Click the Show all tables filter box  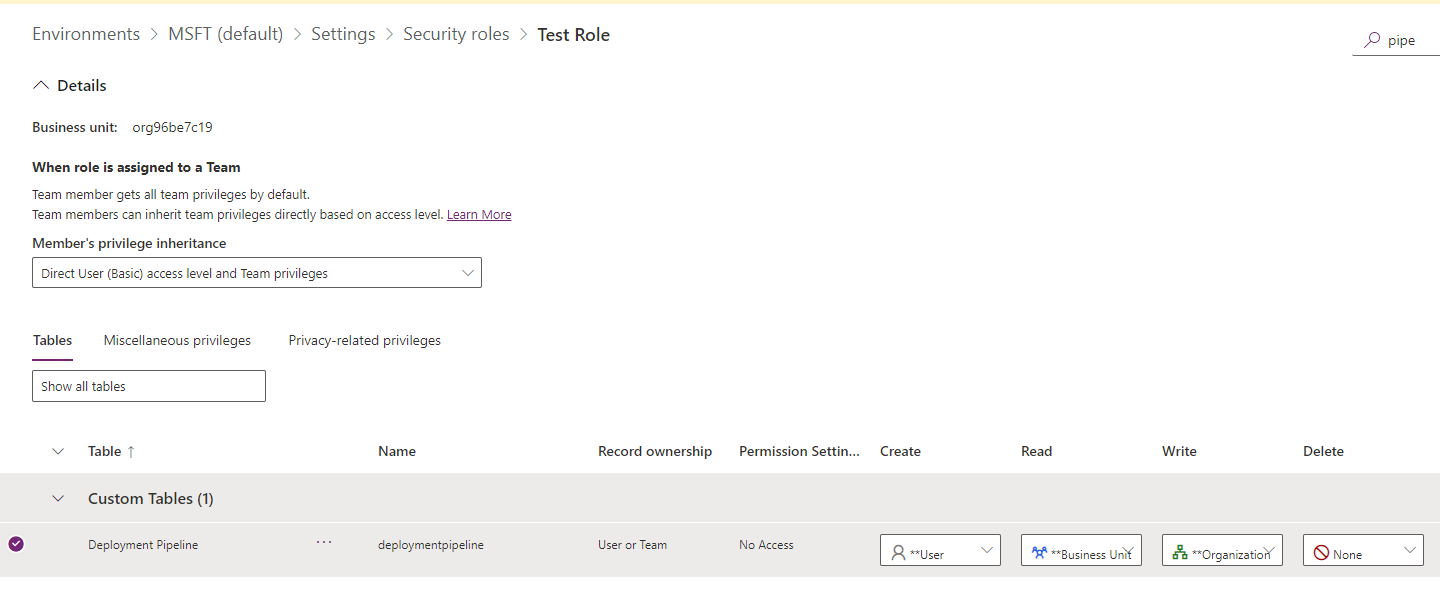click(148, 386)
